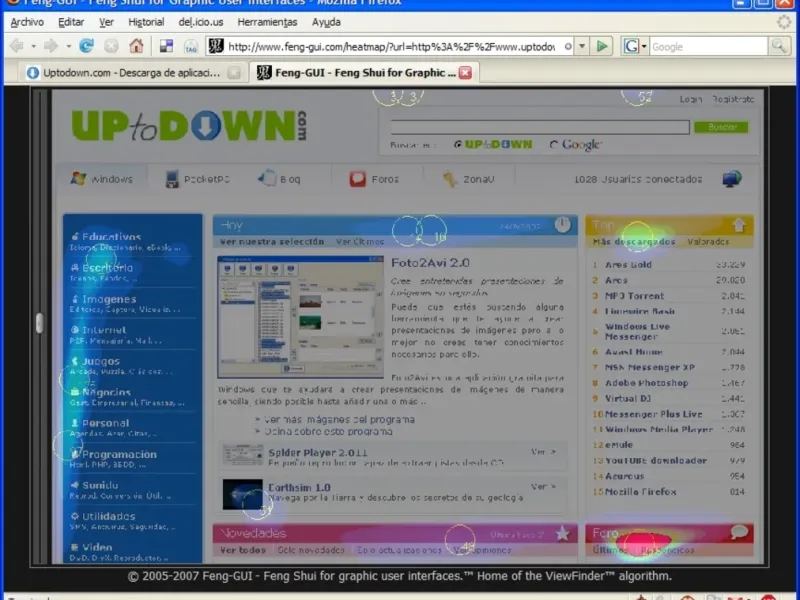Click the green Buscar button
This screenshot has height=600, width=800.
coord(721,127)
